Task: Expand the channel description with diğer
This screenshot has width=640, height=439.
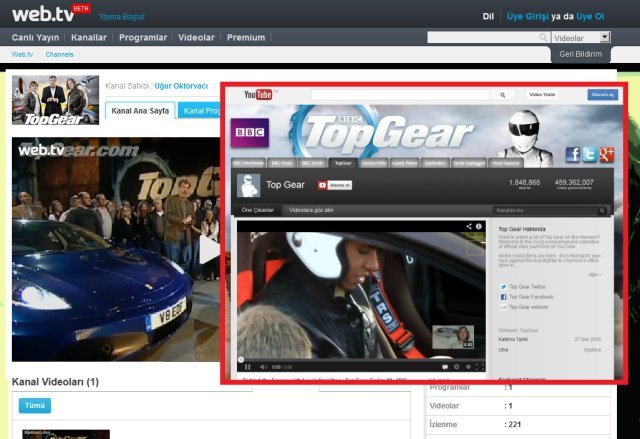Action: click(595, 275)
